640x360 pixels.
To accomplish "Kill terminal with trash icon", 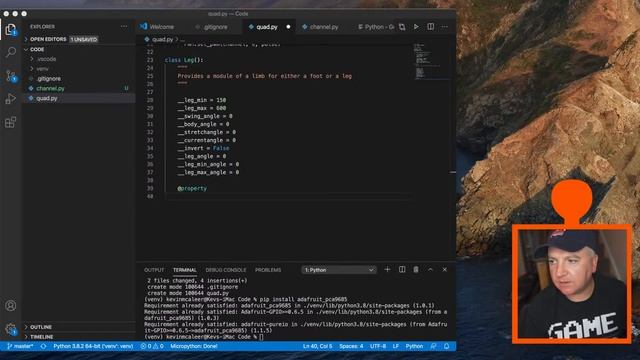I will coord(416,269).
